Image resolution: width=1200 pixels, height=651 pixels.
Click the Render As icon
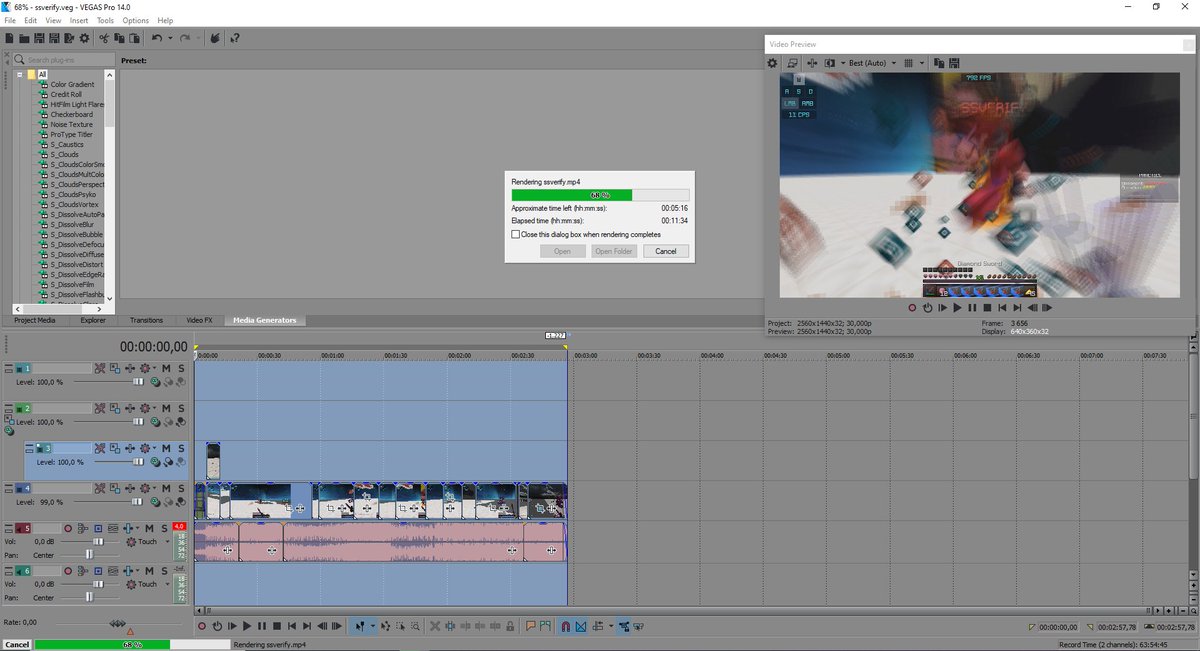(69, 38)
